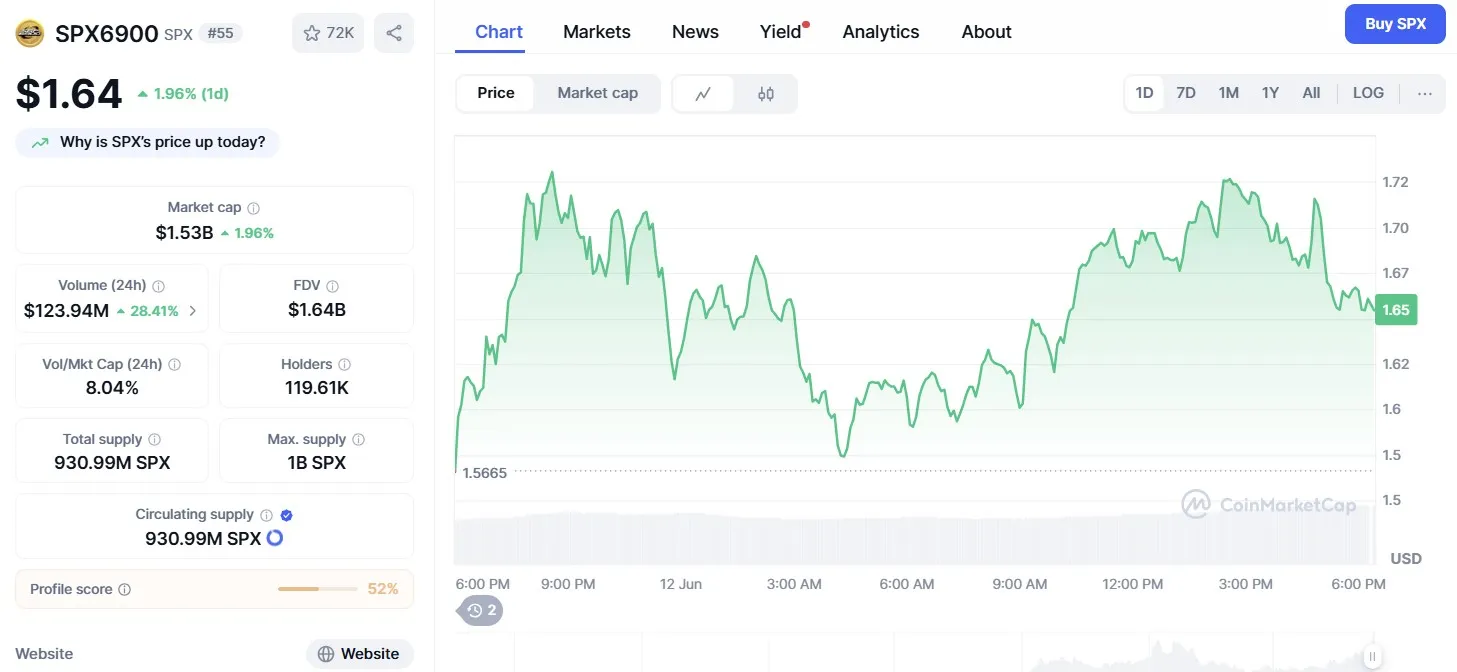
Task: Click the Profile score progress bar
Action: pyautogui.click(x=318, y=590)
